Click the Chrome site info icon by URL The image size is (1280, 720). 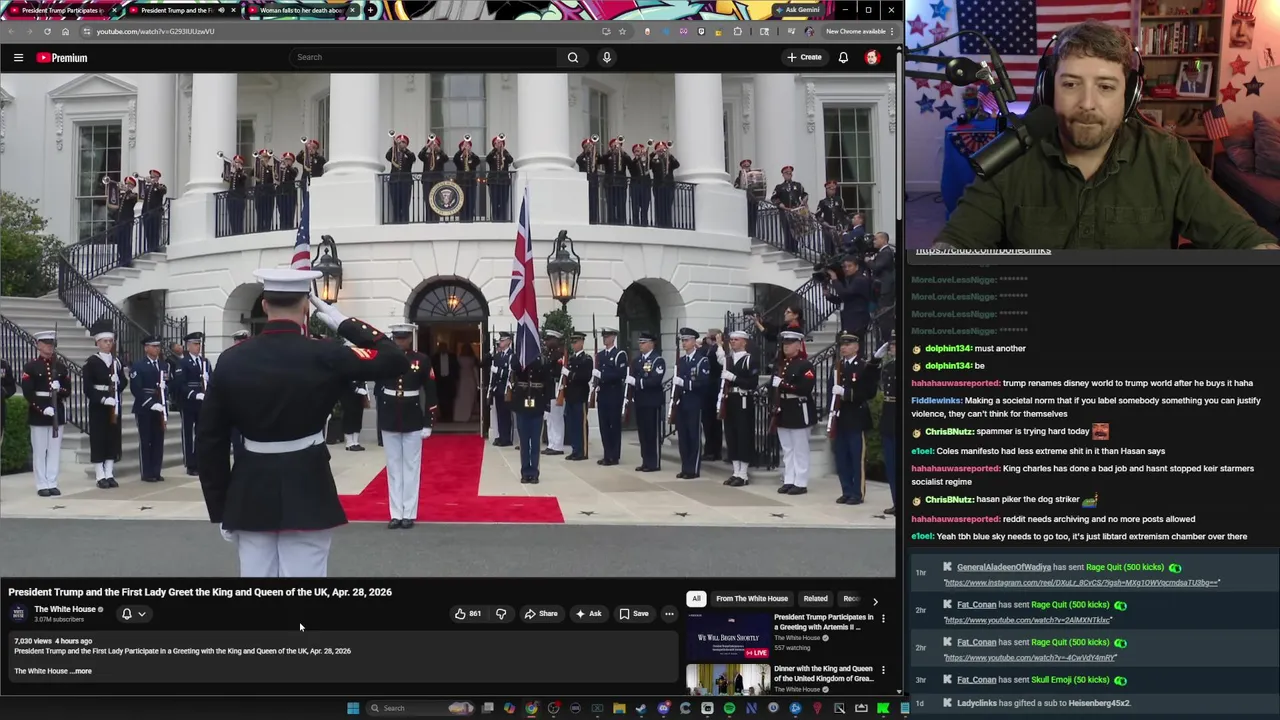click(x=87, y=31)
